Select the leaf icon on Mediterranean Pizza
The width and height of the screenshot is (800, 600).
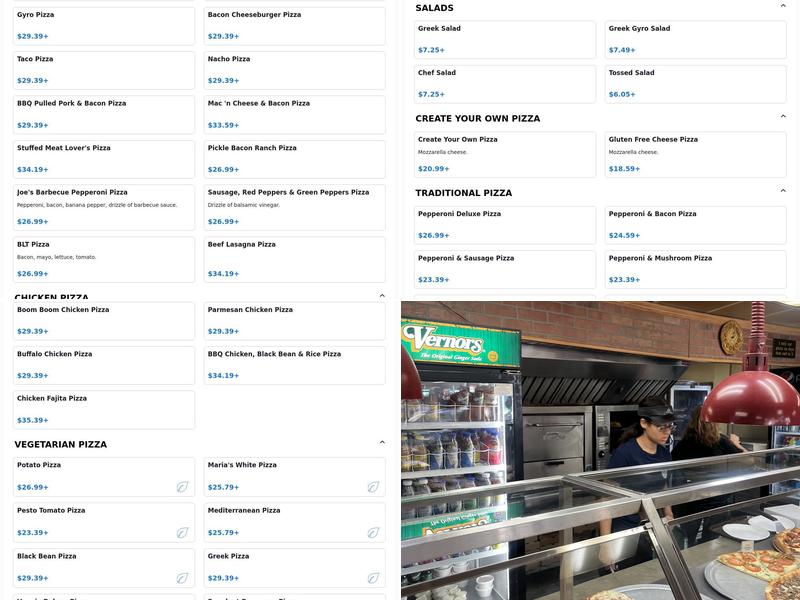(x=373, y=533)
